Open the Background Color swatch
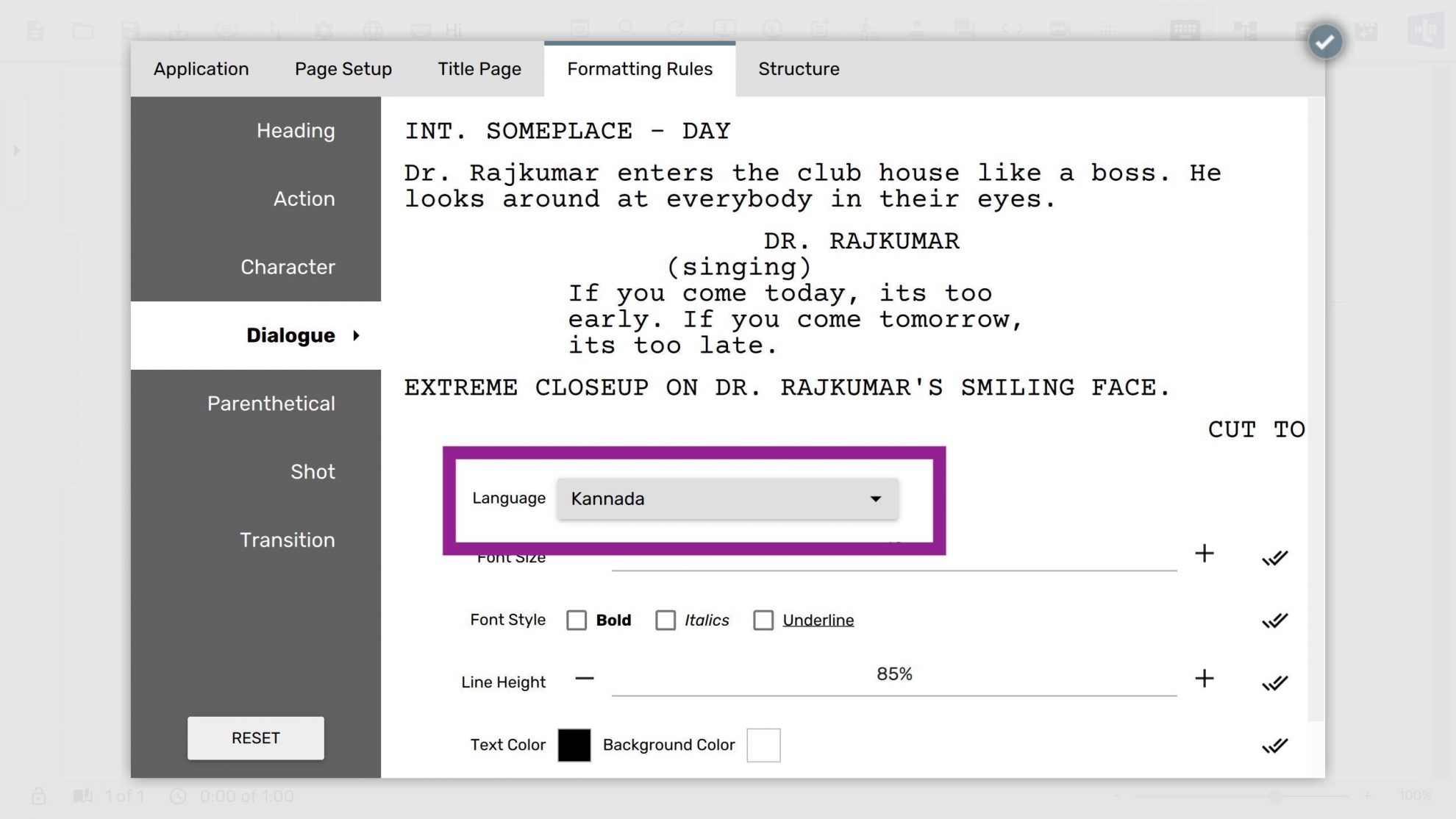Screen dimensions: 1456x819 click(x=764, y=745)
